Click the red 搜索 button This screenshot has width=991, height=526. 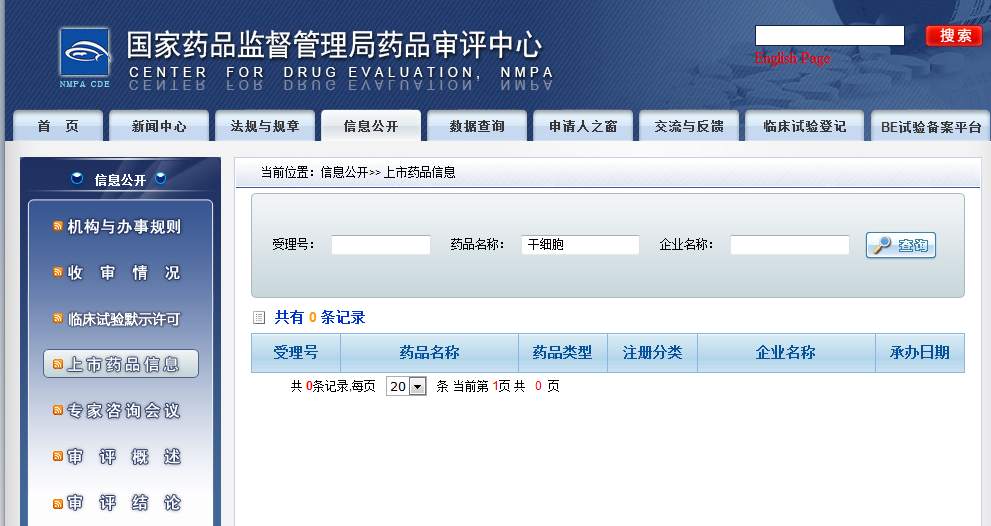(954, 35)
